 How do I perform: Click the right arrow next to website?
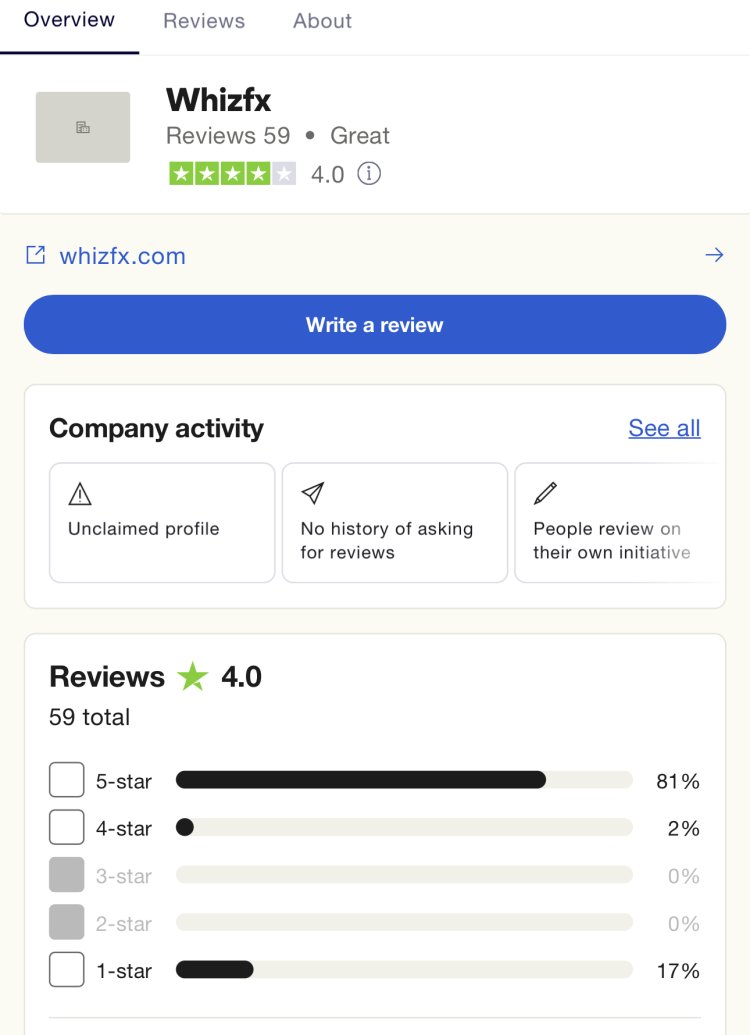(x=714, y=255)
